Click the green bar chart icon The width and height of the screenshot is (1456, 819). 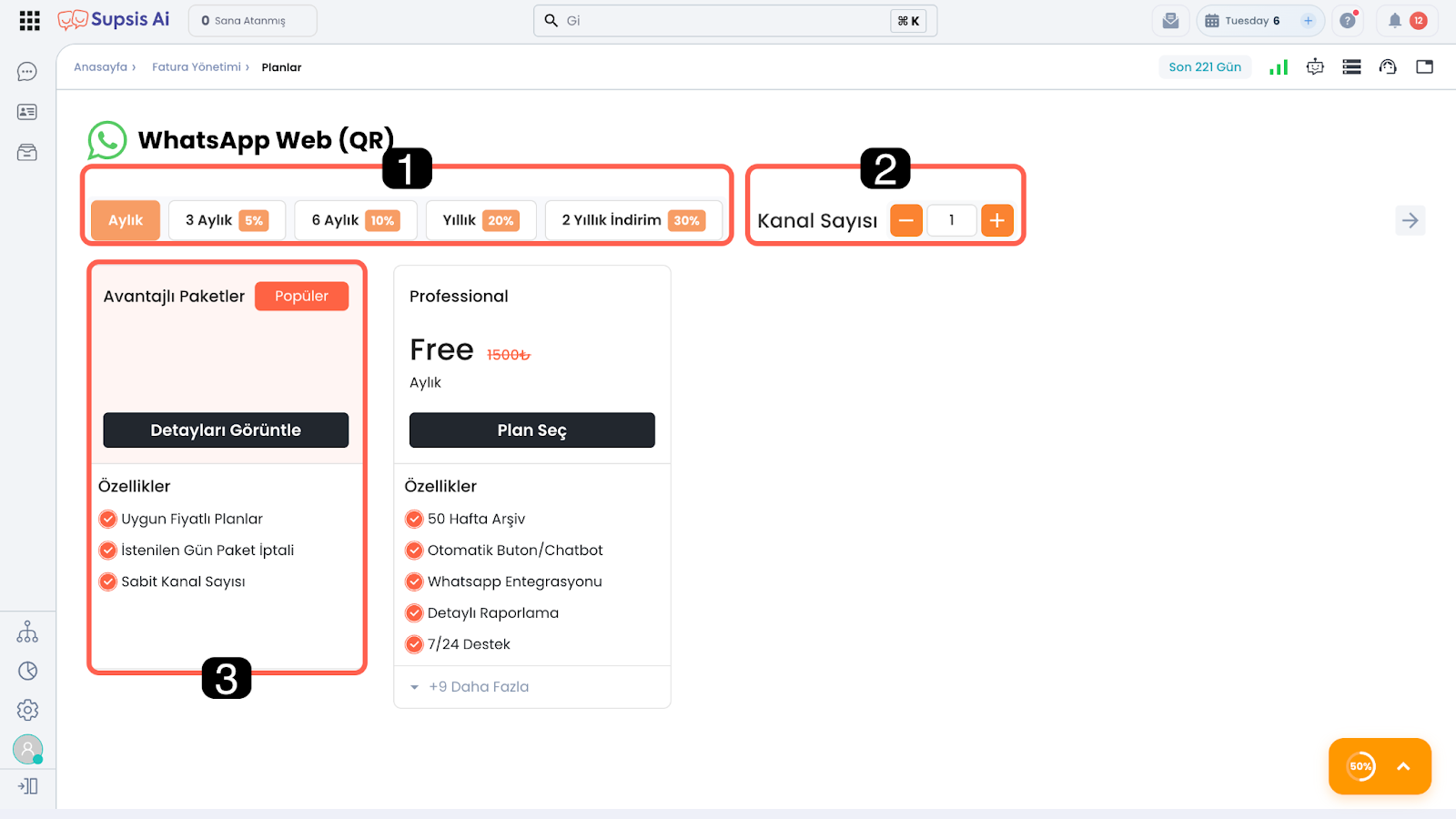[x=1279, y=67]
